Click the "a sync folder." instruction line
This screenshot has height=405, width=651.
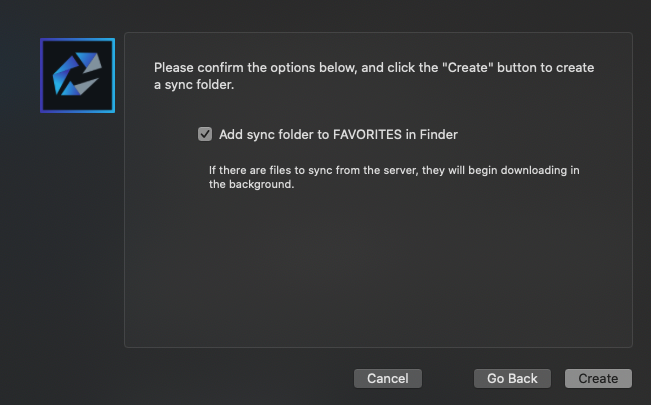[193, 85]
